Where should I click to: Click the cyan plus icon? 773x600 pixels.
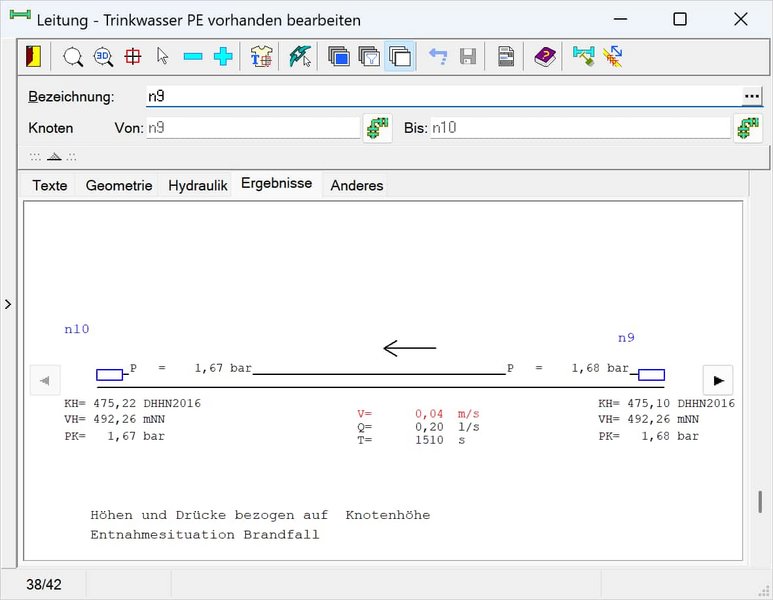(x=223, y=57)
